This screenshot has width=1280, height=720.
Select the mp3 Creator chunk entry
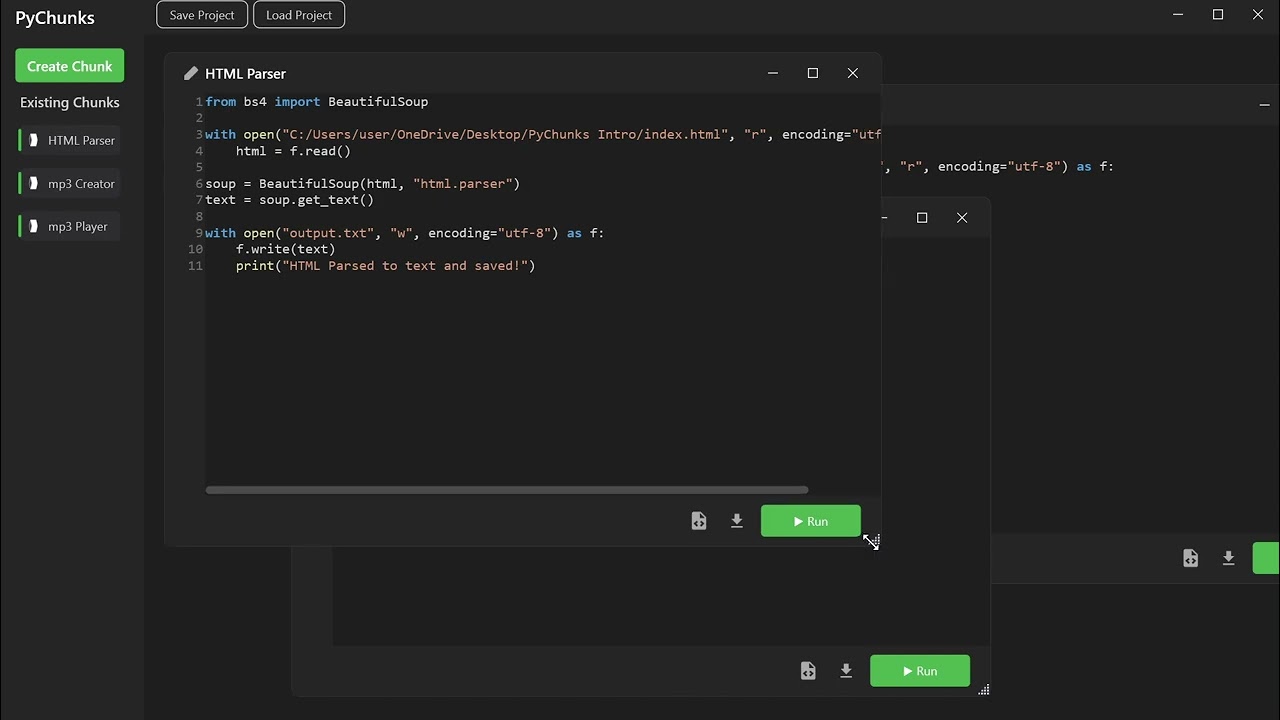tap(70, 183)
